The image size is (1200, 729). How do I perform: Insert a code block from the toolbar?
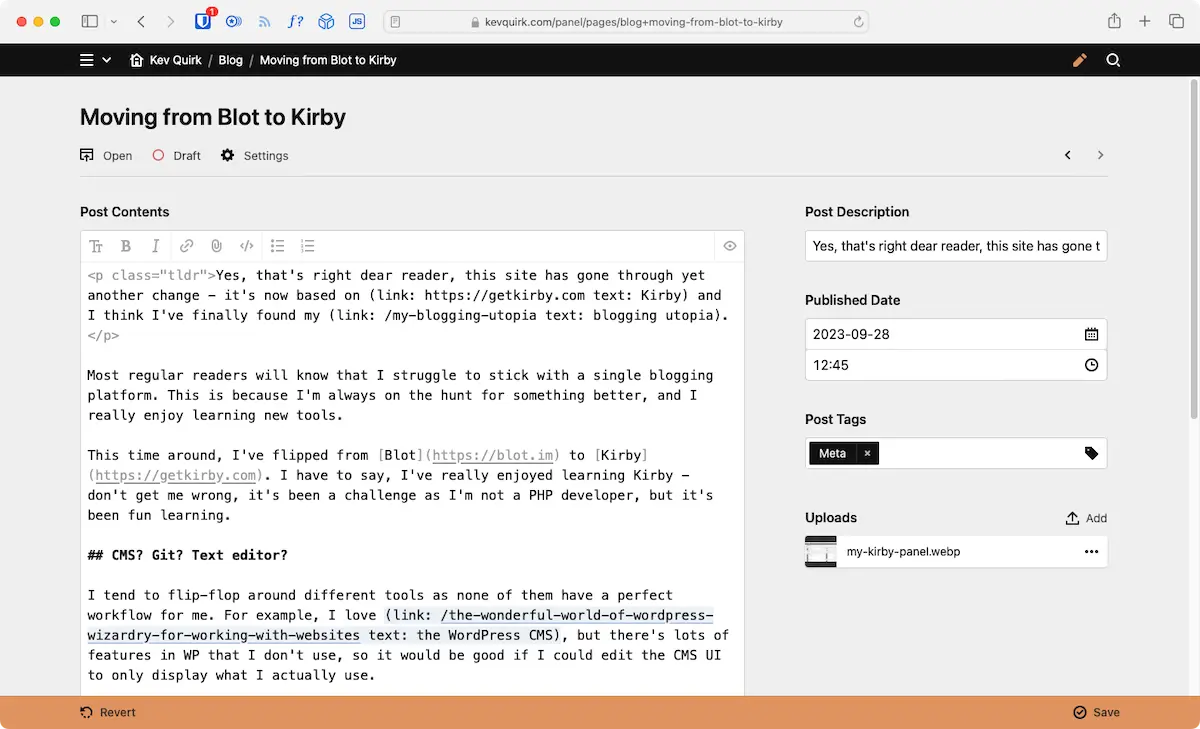point(247,246)
